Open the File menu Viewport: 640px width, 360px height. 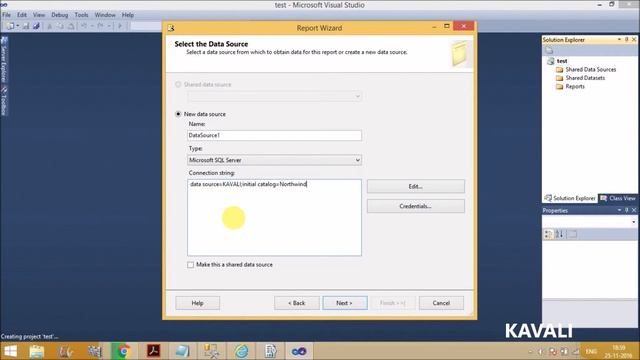7,15
